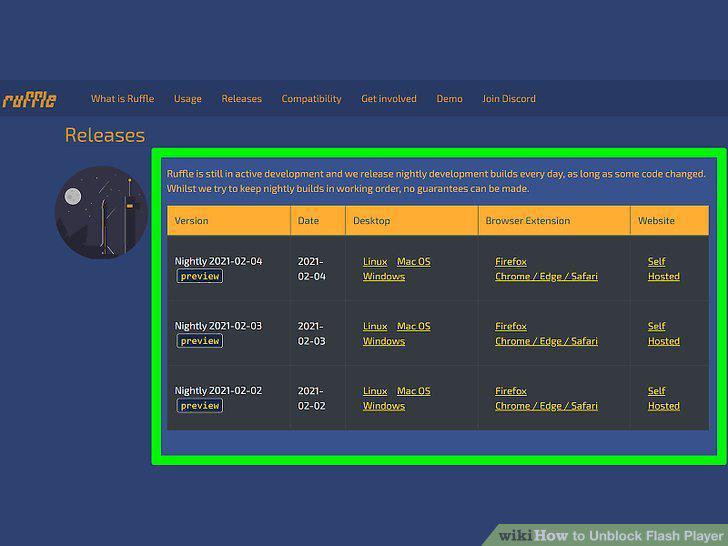Download Mac OS build for Nightly 2021-02-04

point(414,261)
